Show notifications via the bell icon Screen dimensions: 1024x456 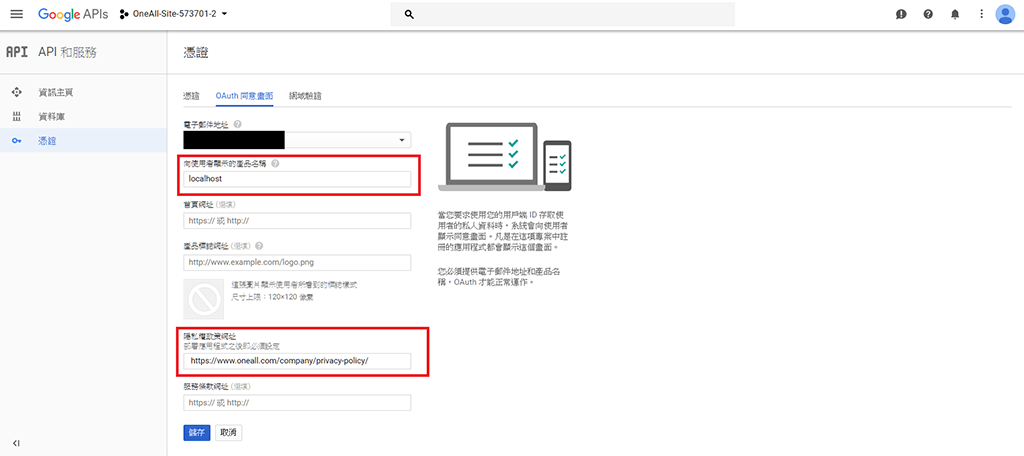coord(954,15)
